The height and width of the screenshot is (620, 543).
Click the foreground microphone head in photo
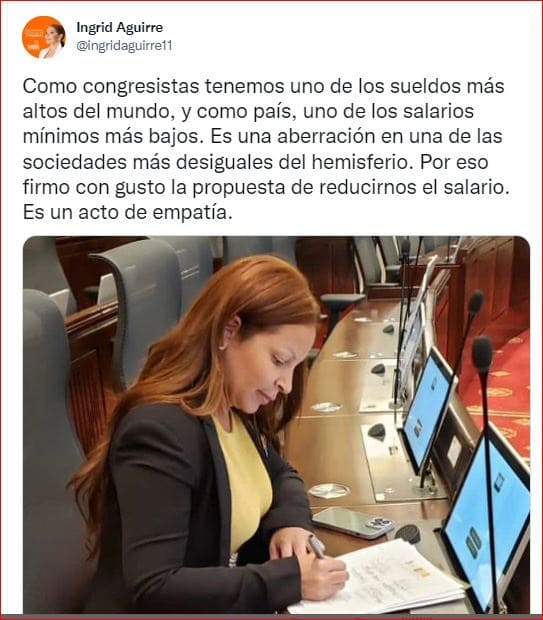pos(482,354)
